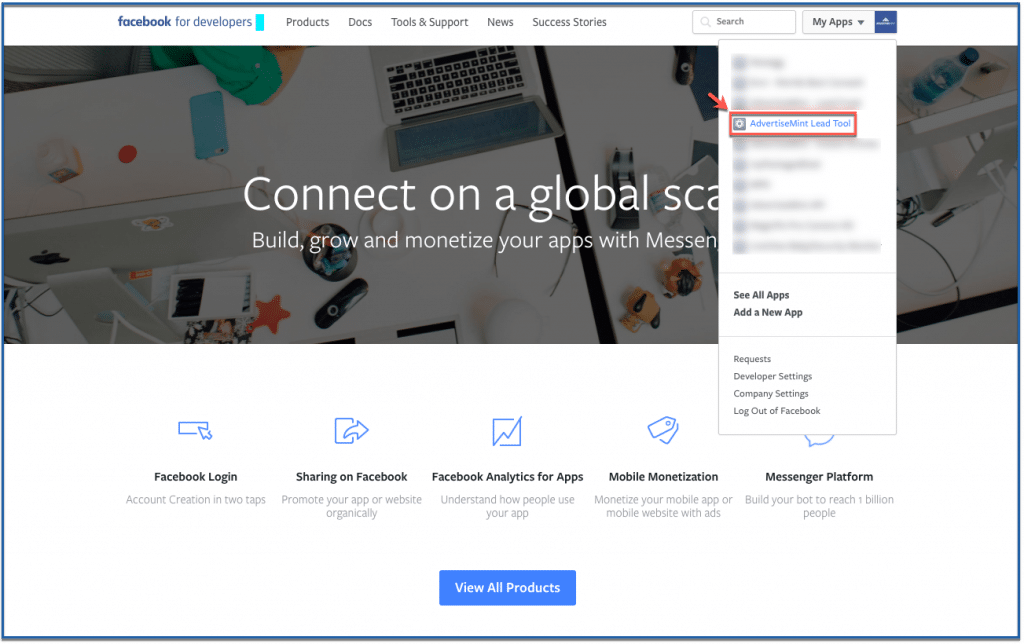Viewport: 1024px width, 644px height.
Task: Click the Facebook for developers logo
Action: coord(185,22)
